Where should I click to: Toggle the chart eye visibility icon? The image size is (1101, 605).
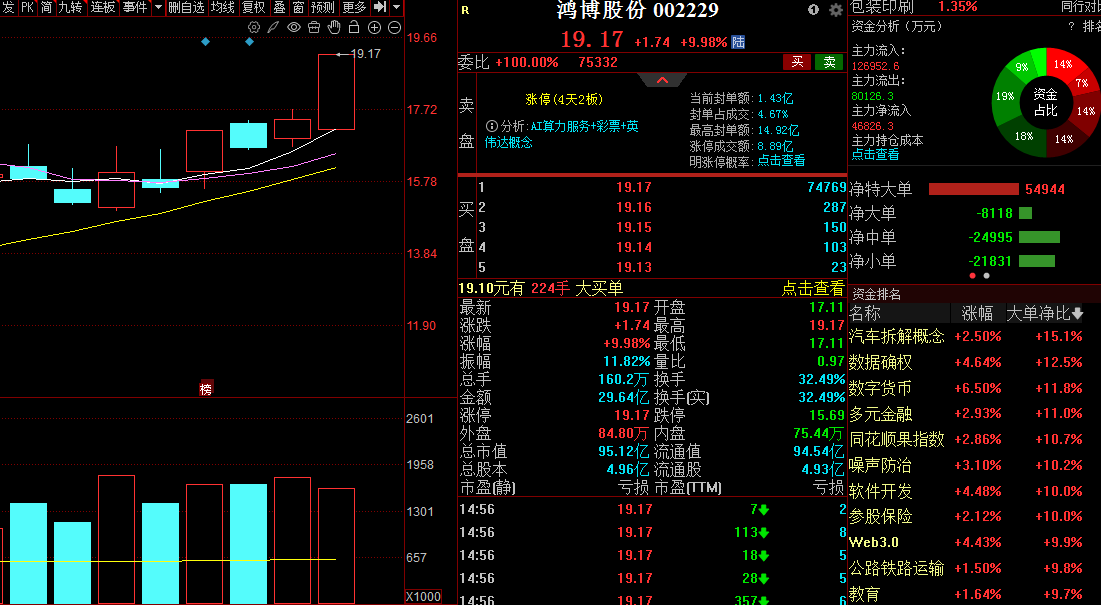click(x=294, y=27)
